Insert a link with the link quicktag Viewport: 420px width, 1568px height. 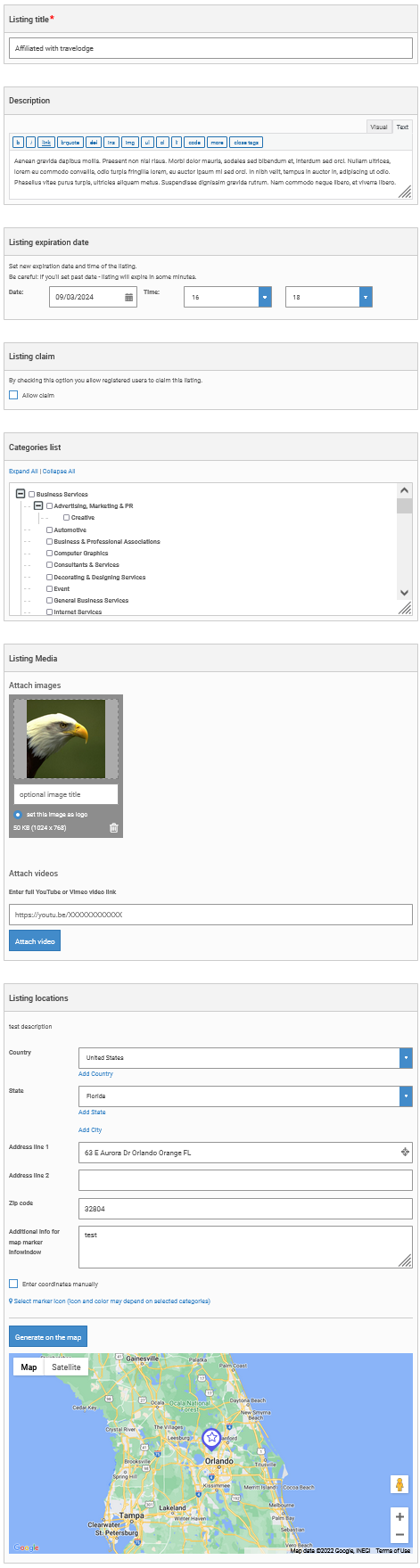point(46,143)
